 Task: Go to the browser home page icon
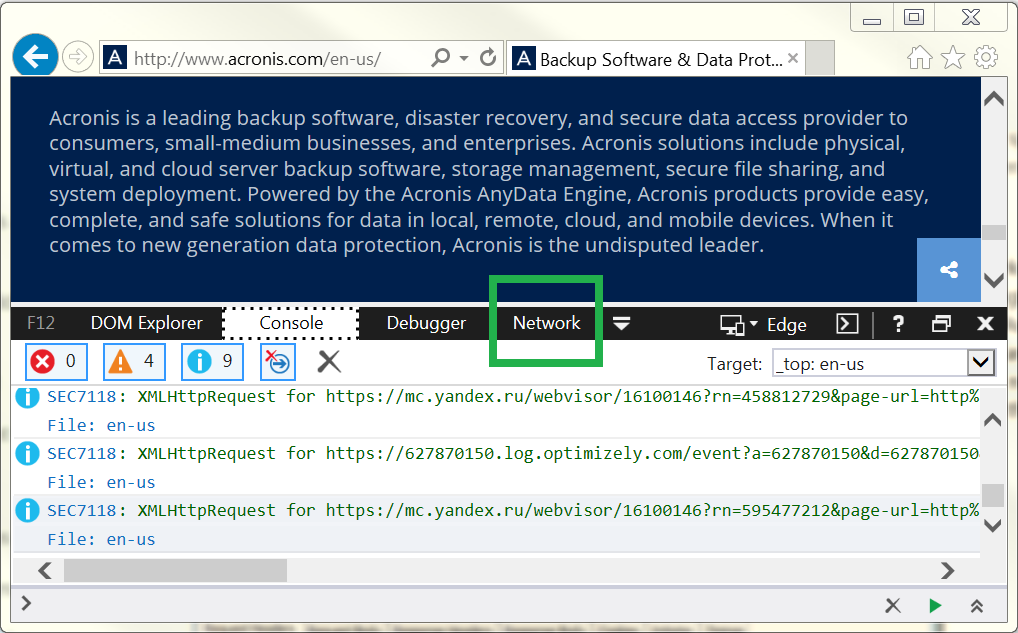point(919,58)
